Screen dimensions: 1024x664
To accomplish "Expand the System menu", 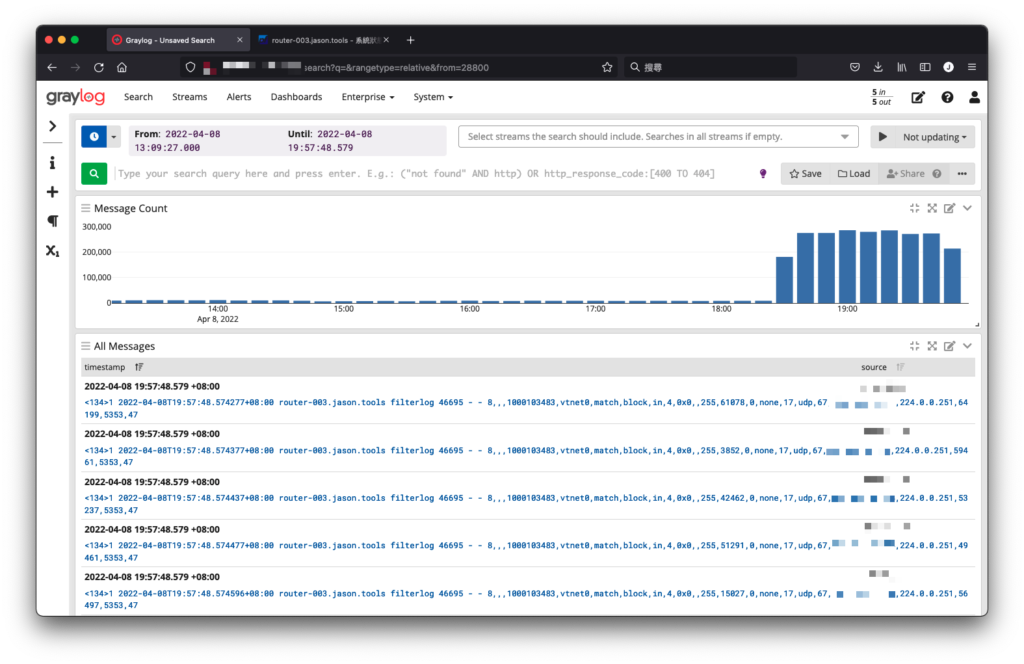I will click(x=433, y=97).
